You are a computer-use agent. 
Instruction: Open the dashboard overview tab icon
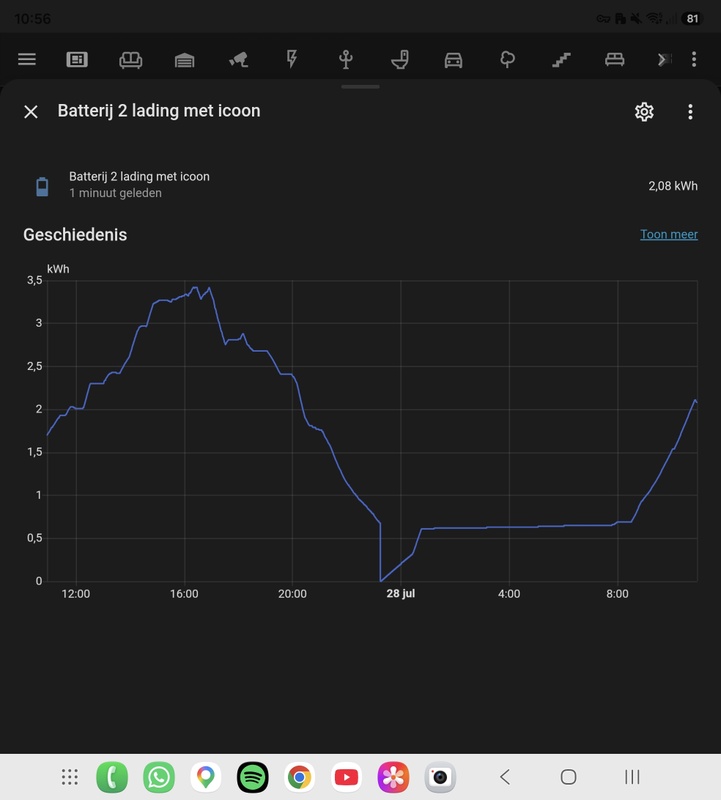point(77,60)
